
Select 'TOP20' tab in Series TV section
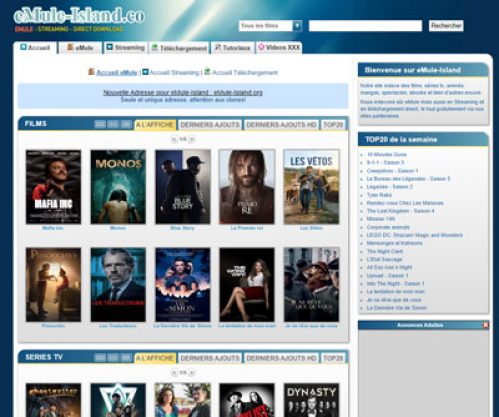point(333,358)
